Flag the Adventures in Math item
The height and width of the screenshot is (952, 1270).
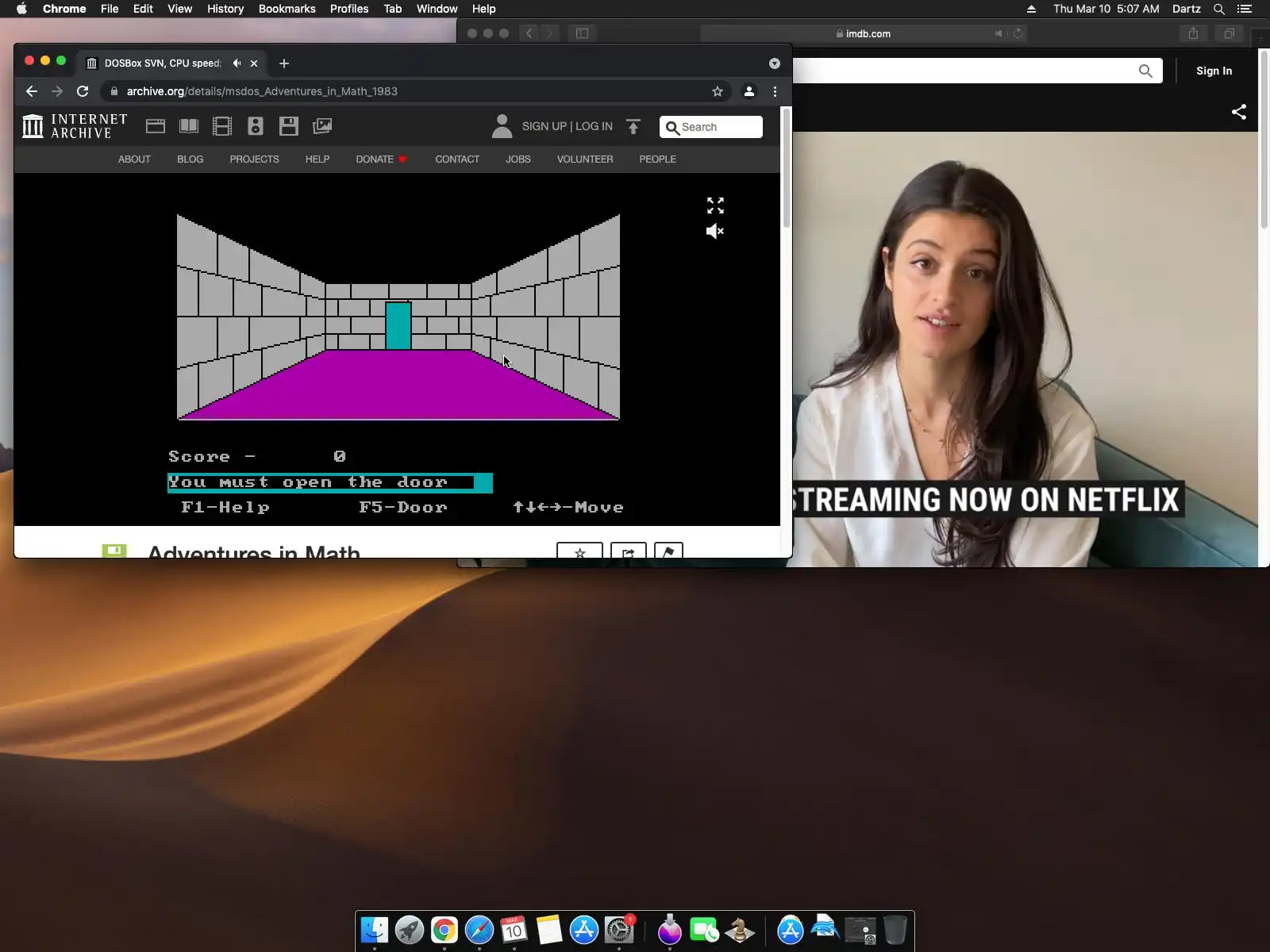click(x=668, y=551)
